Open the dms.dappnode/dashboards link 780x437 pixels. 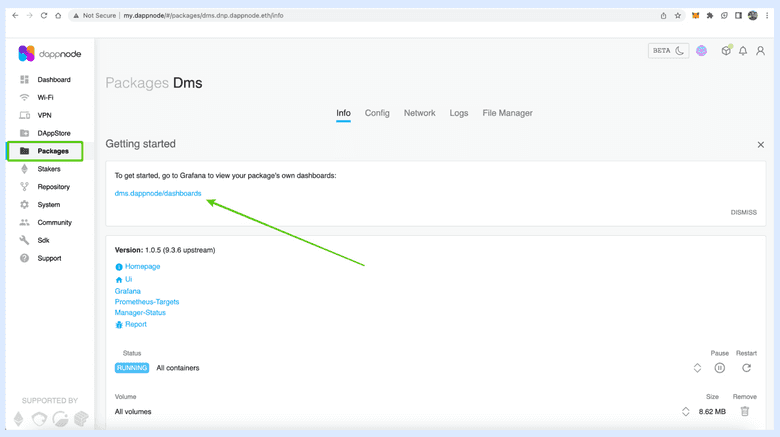[x=158, y=193]
